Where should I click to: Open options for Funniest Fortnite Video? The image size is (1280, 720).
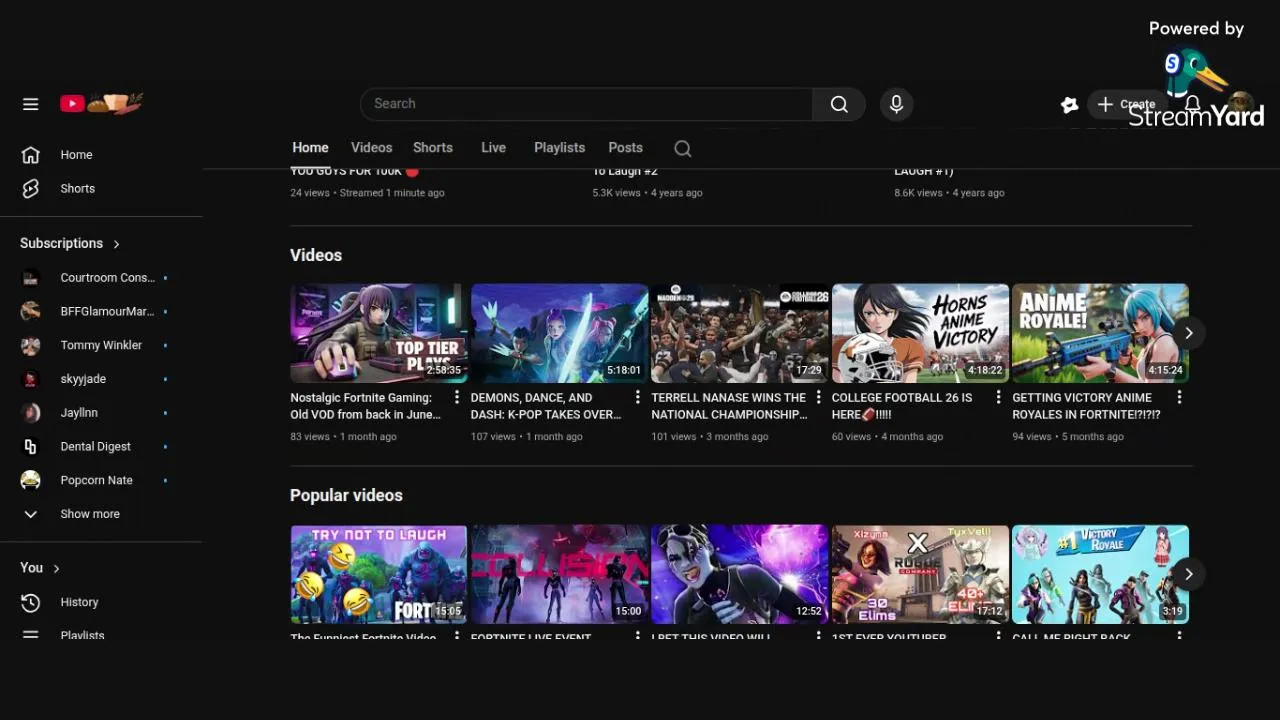[x=457, y=635]
